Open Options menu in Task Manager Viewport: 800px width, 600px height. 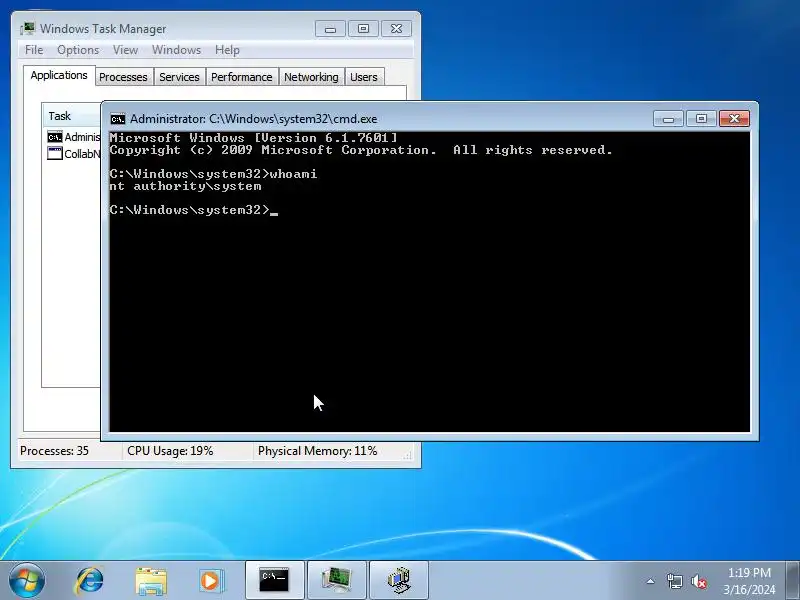click(x=78, y=50)
